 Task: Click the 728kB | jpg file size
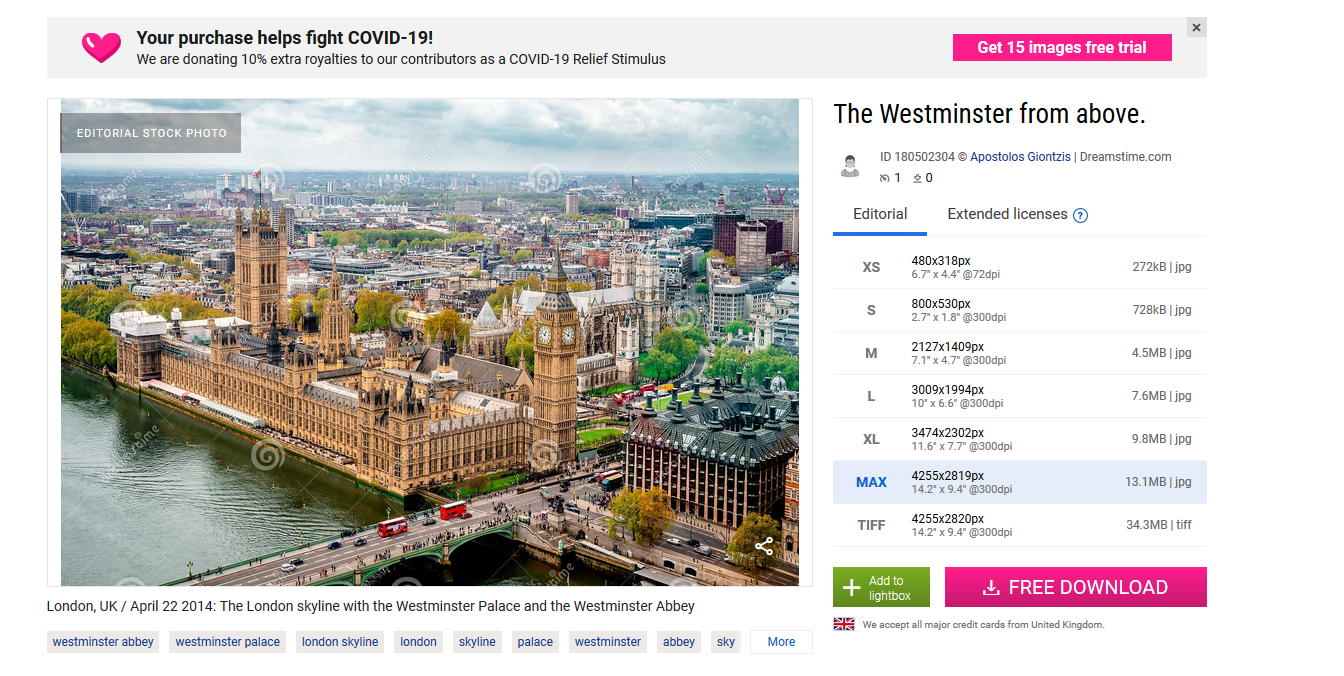point(1162,310)
